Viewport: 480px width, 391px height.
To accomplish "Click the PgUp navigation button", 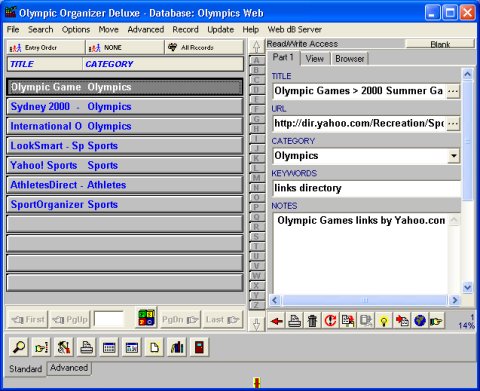I will (70, 320).
